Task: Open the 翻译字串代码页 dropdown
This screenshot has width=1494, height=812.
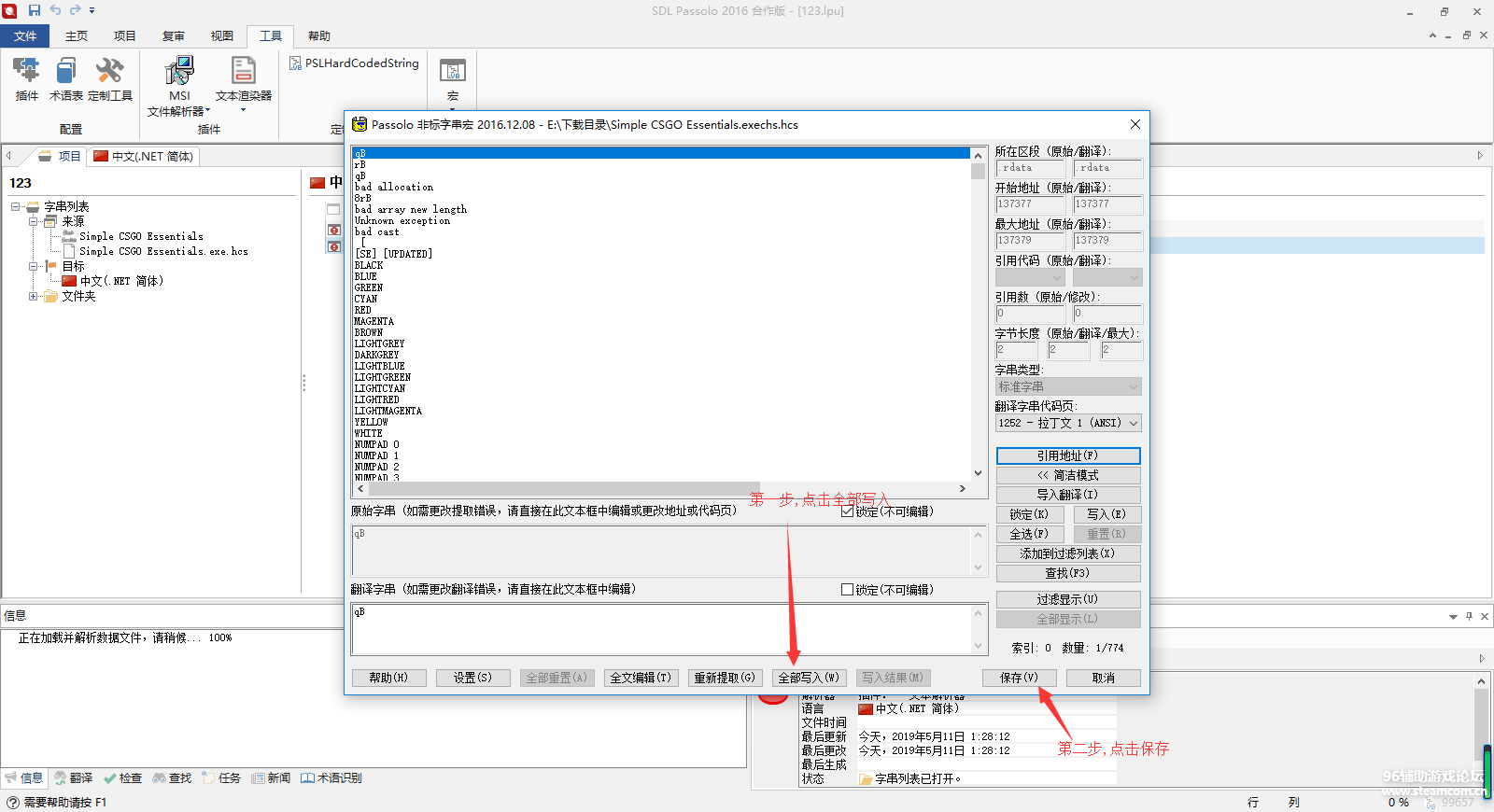Action: coord(1068,424)
